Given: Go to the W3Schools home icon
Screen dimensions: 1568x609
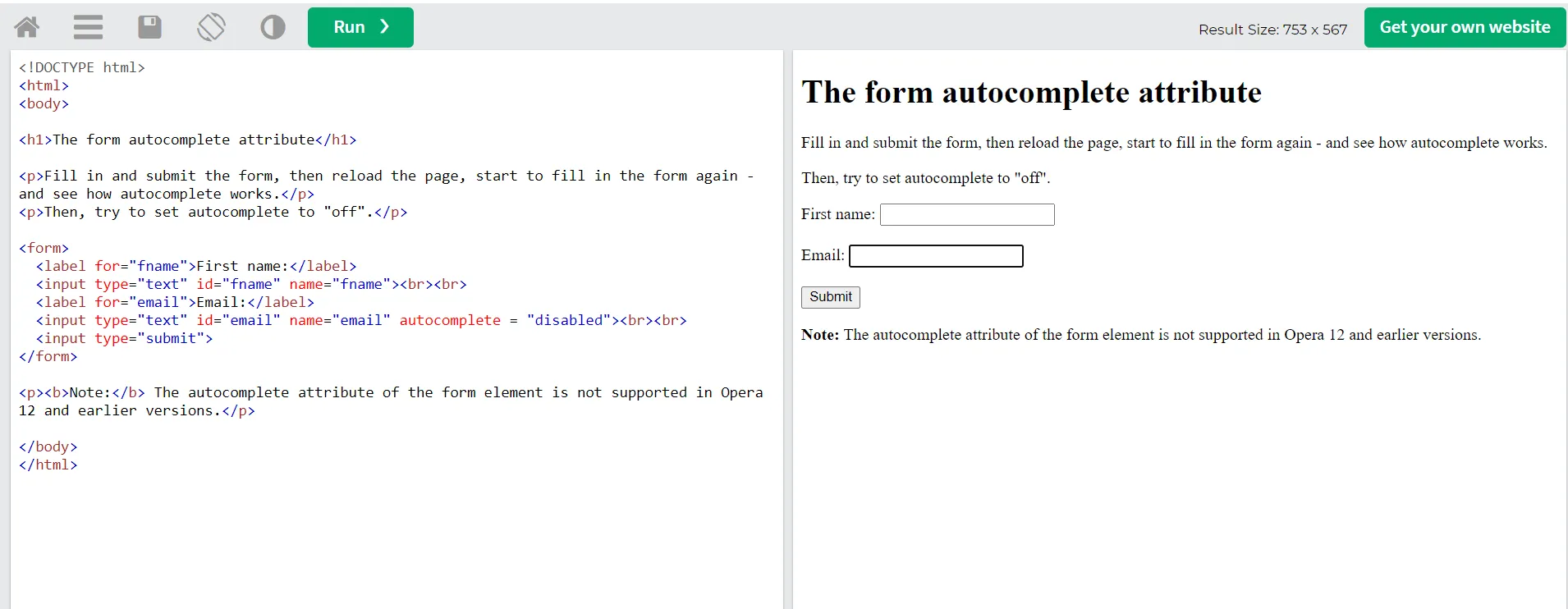Looking at the screenshot, I should [27, 27].
